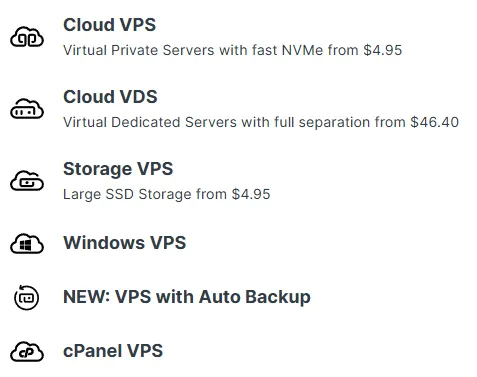Screen dimensions: 477x377
Task: Click the 'Virtual Private Servers with fast NVMe' description
Action: click(193, 50)
